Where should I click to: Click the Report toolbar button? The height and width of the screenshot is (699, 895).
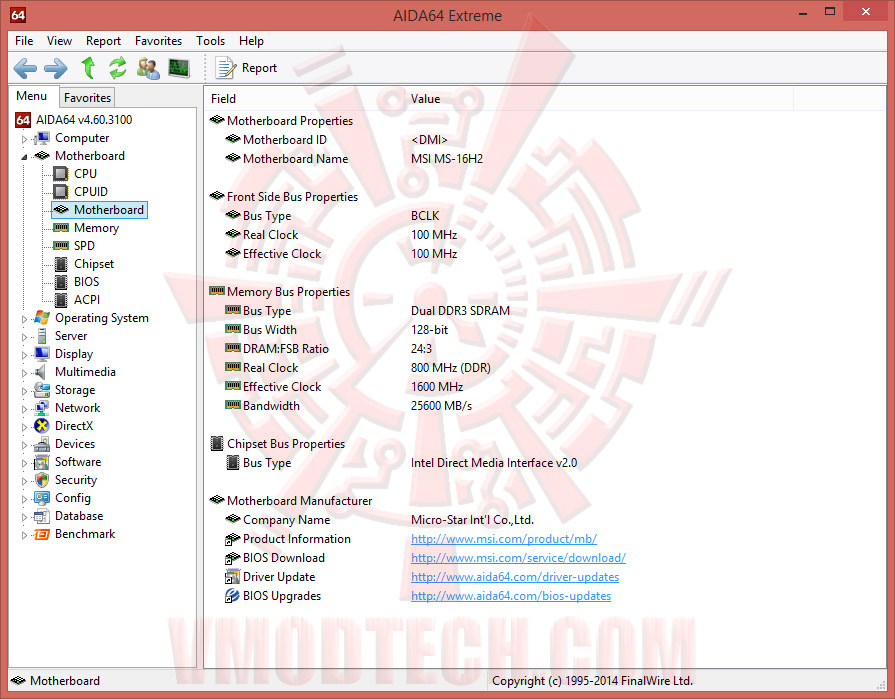tap(246, 68)
